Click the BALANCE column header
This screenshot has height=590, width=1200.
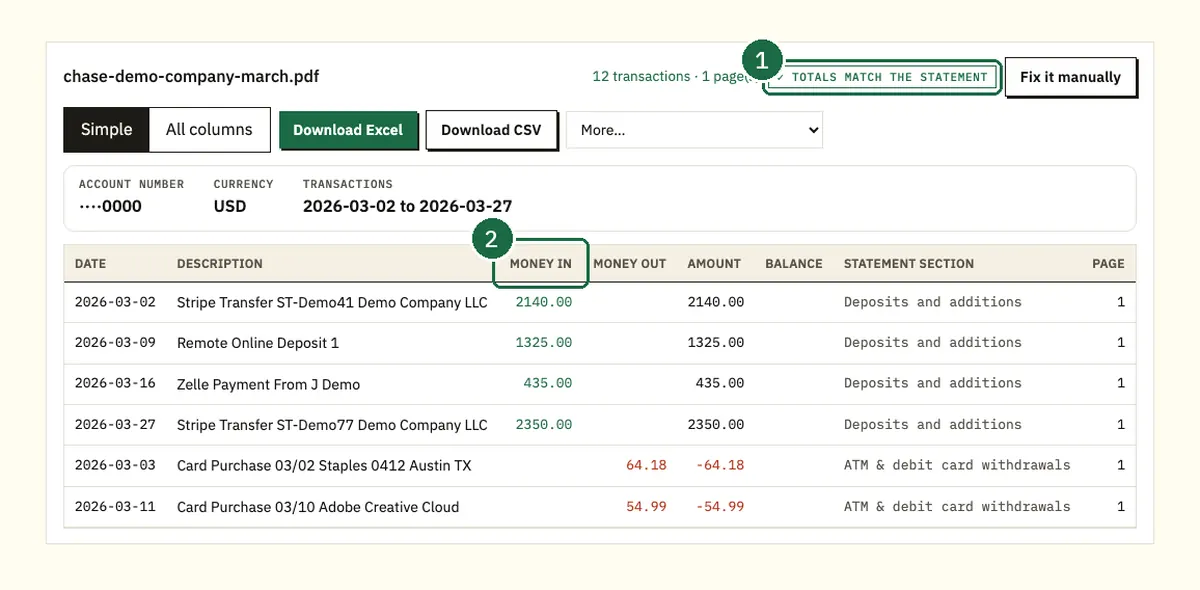tap(794, 264)
